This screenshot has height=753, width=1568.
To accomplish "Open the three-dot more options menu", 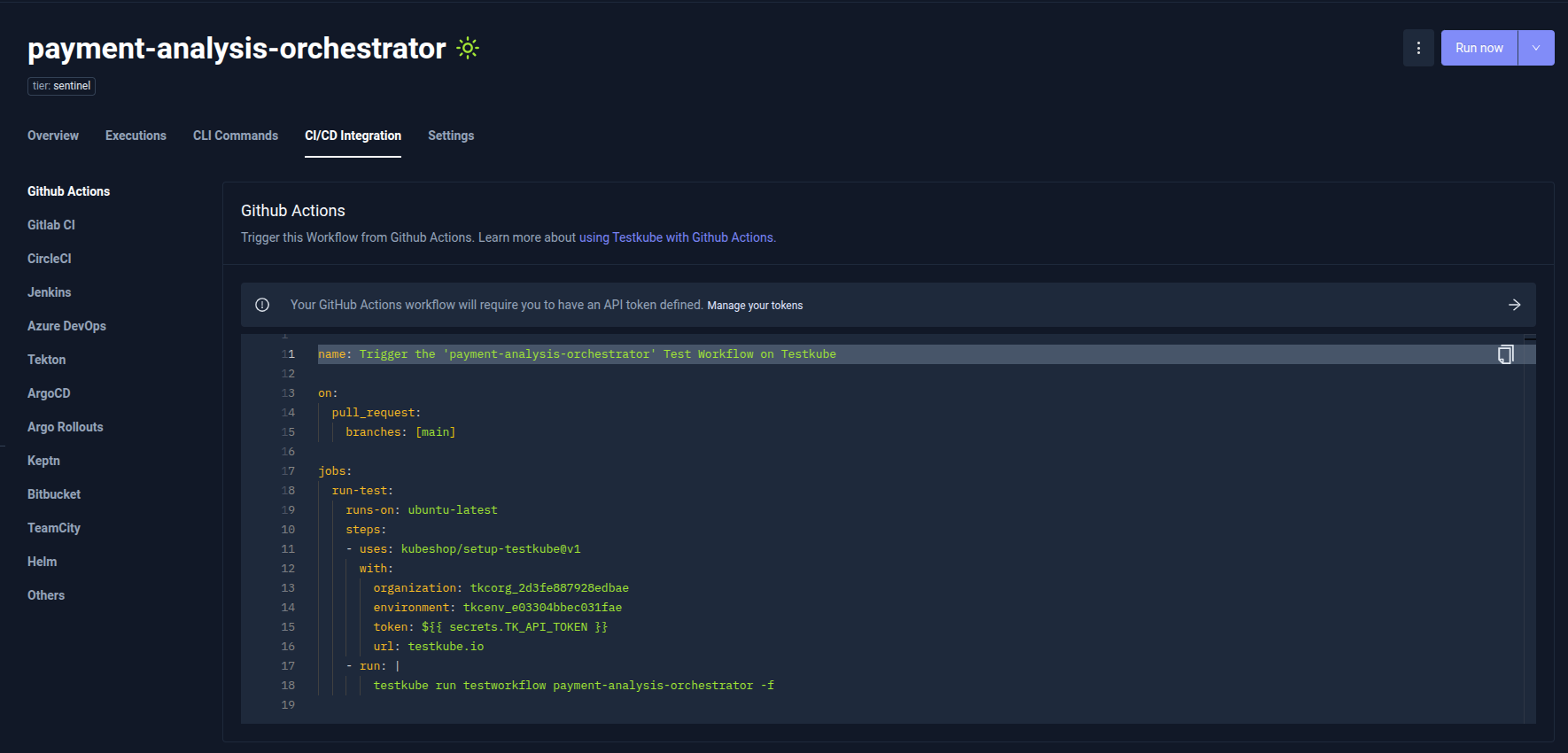I will point(1418,48).
